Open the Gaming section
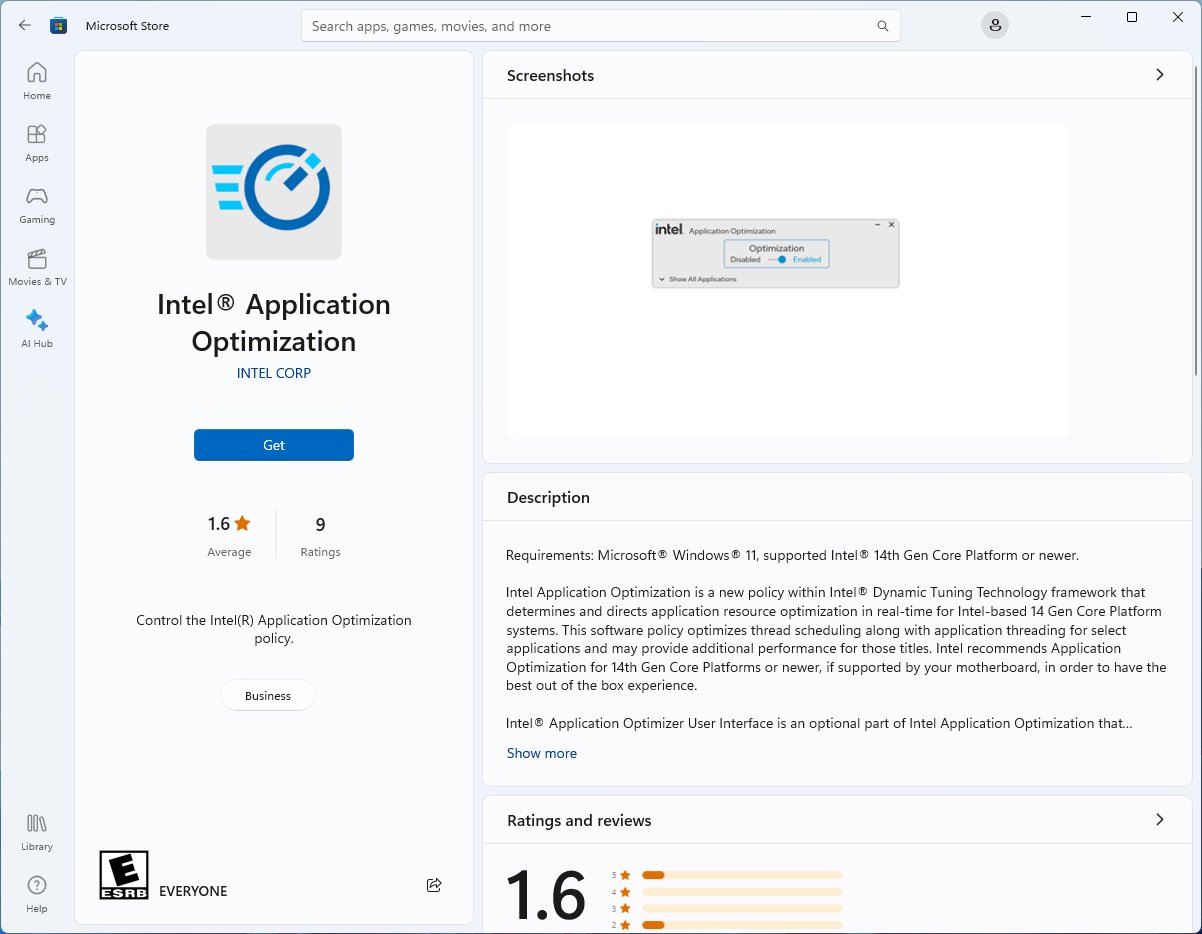 pyautogui.click(x=36, y=205)
